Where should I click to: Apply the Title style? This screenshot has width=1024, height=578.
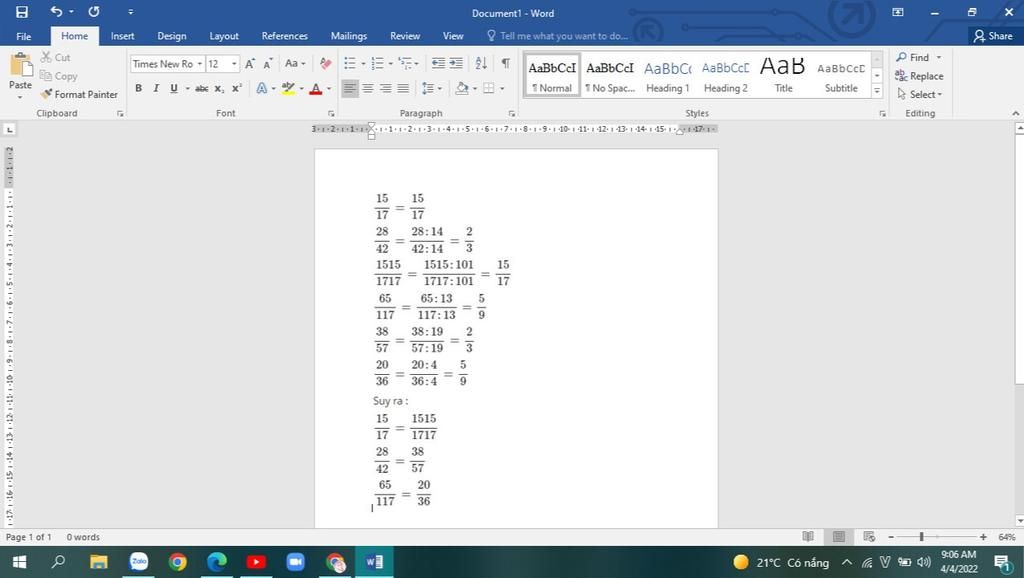pos(783,76)
